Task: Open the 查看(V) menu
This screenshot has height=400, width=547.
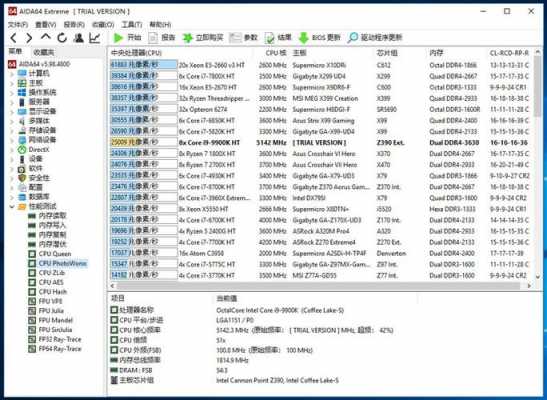Action: click(46, 24)
